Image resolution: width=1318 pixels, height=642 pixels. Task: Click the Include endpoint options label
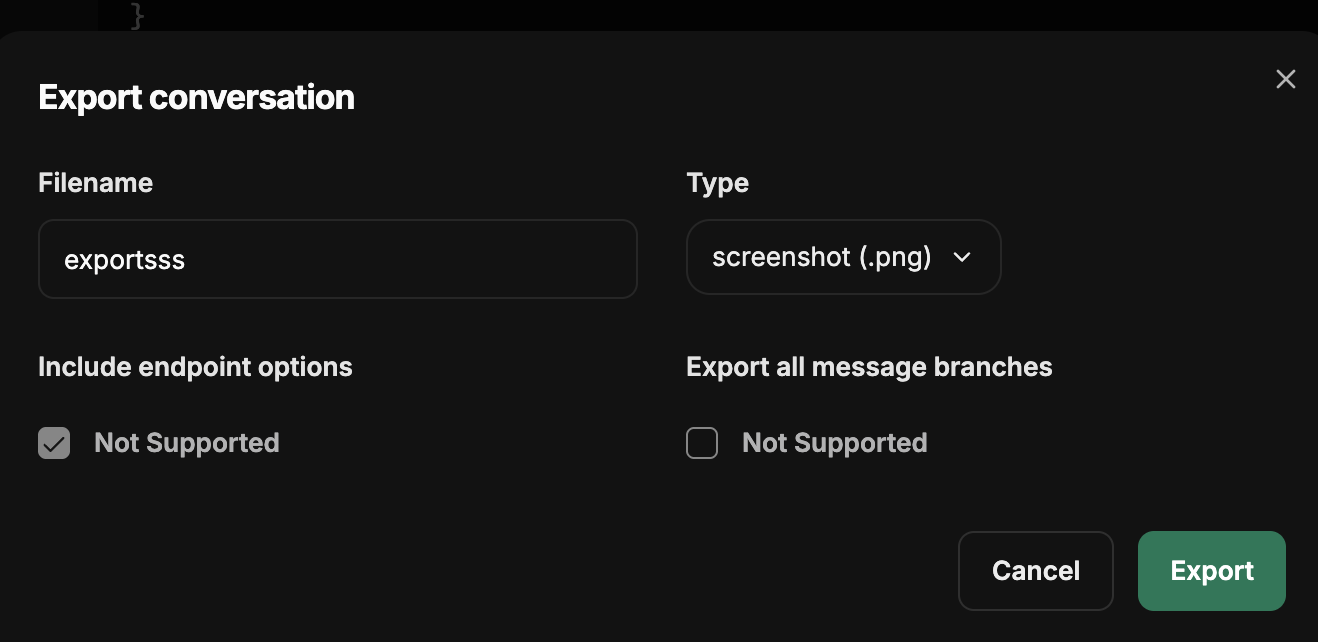coord(195,367)
